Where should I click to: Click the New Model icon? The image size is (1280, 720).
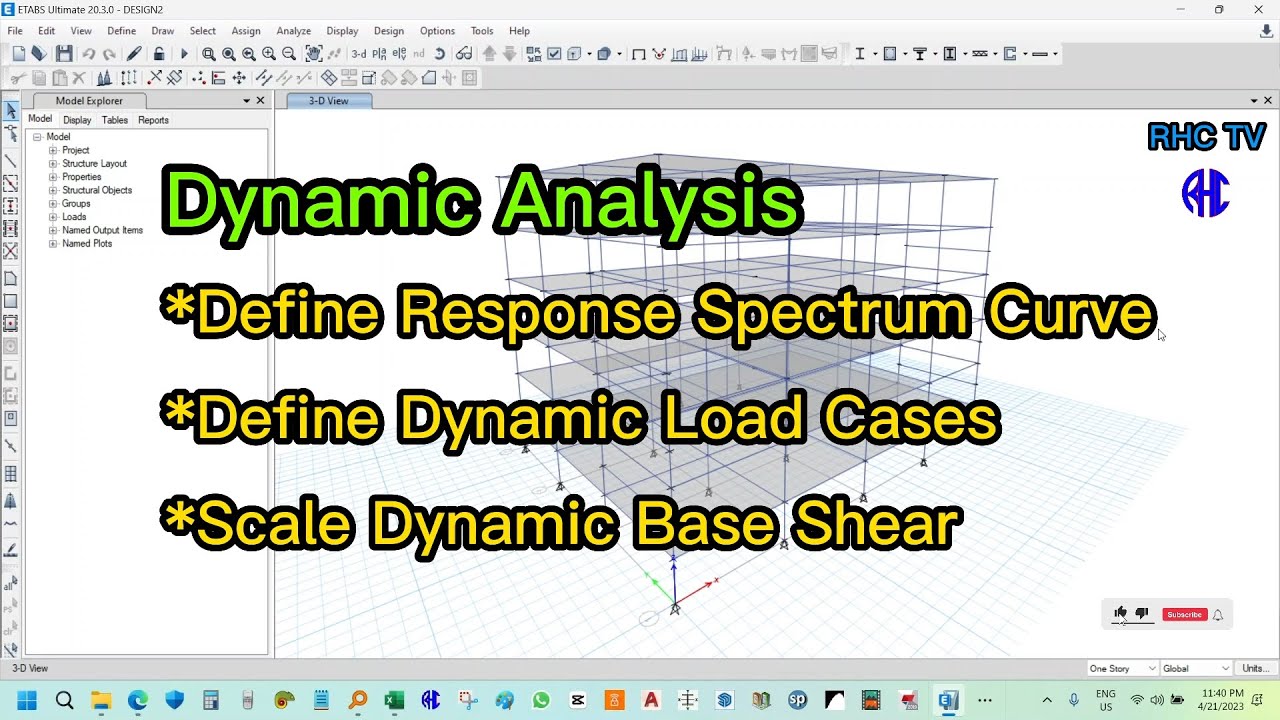pos(18,54)
